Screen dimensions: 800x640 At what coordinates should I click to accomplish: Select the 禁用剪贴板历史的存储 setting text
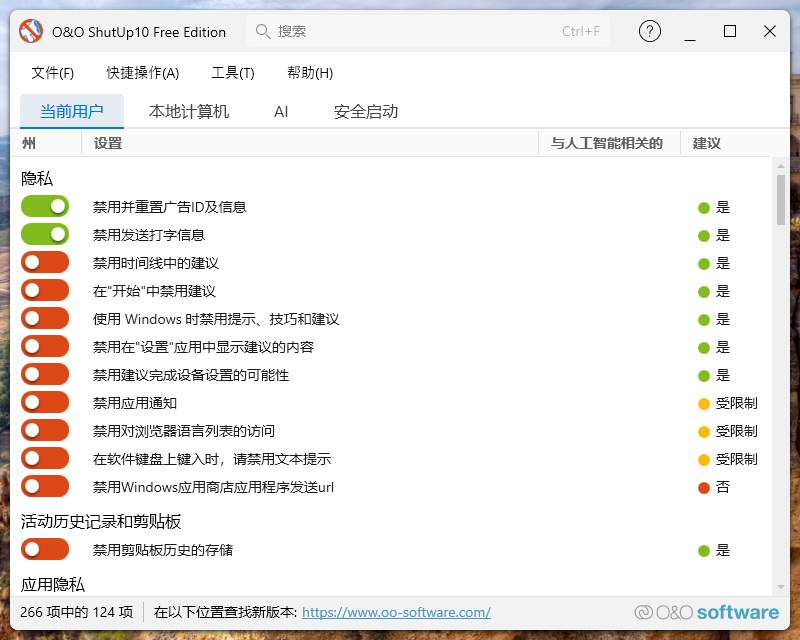tap(163, 550)
